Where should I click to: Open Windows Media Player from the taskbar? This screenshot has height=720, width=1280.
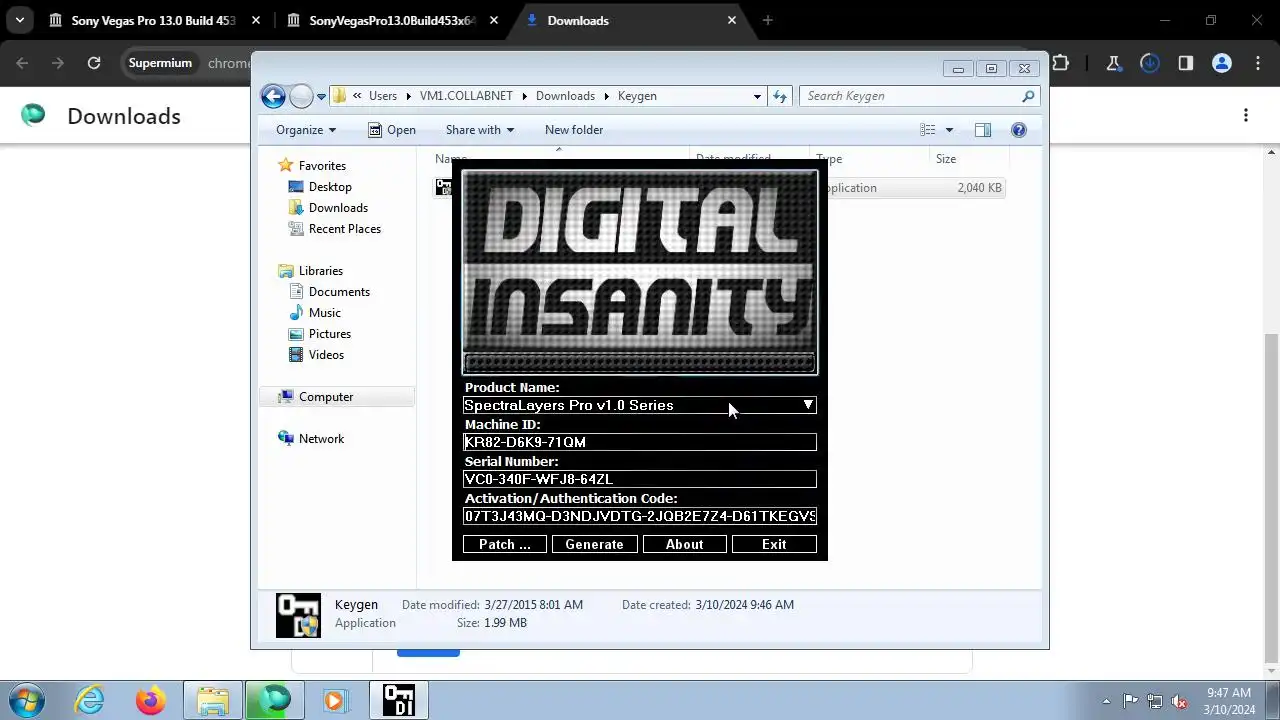(334, 700)
